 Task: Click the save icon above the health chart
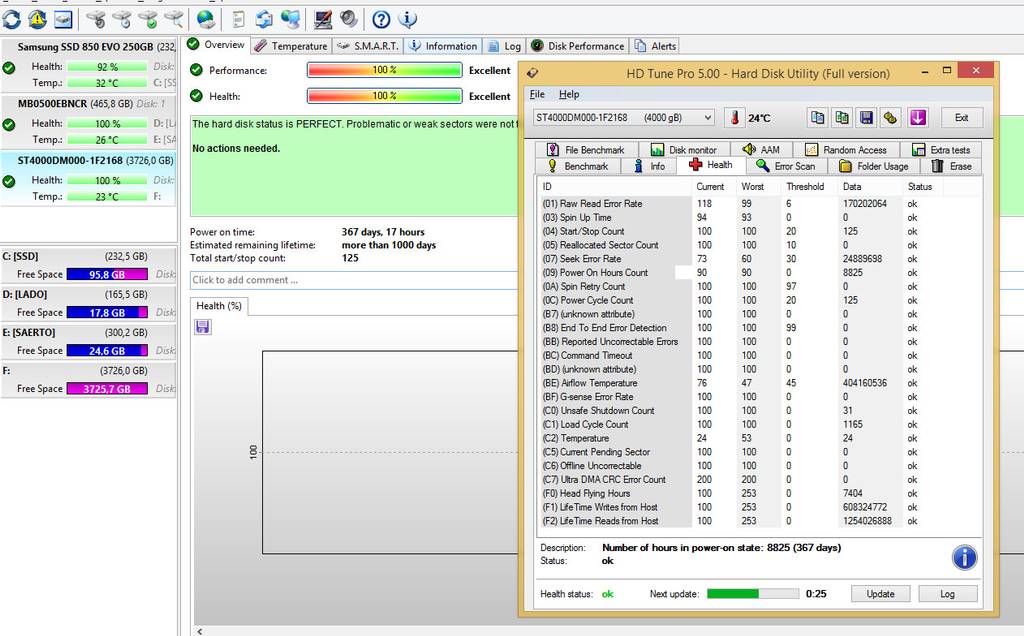[x=202, y=326]
